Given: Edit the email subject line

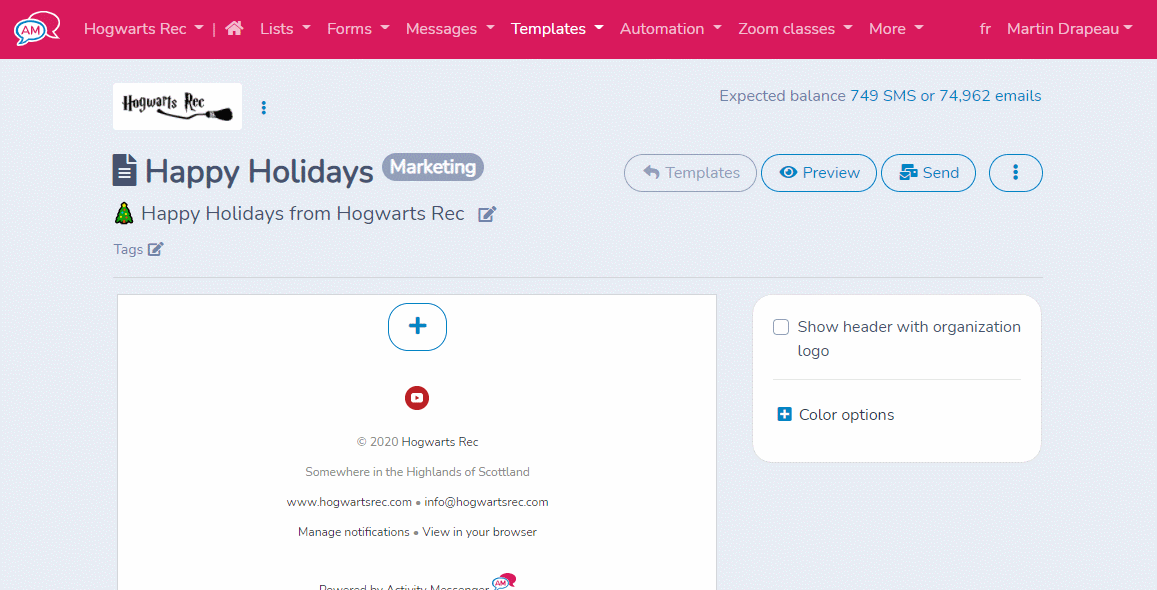Looking at the screenshot, I should point(487,214).
